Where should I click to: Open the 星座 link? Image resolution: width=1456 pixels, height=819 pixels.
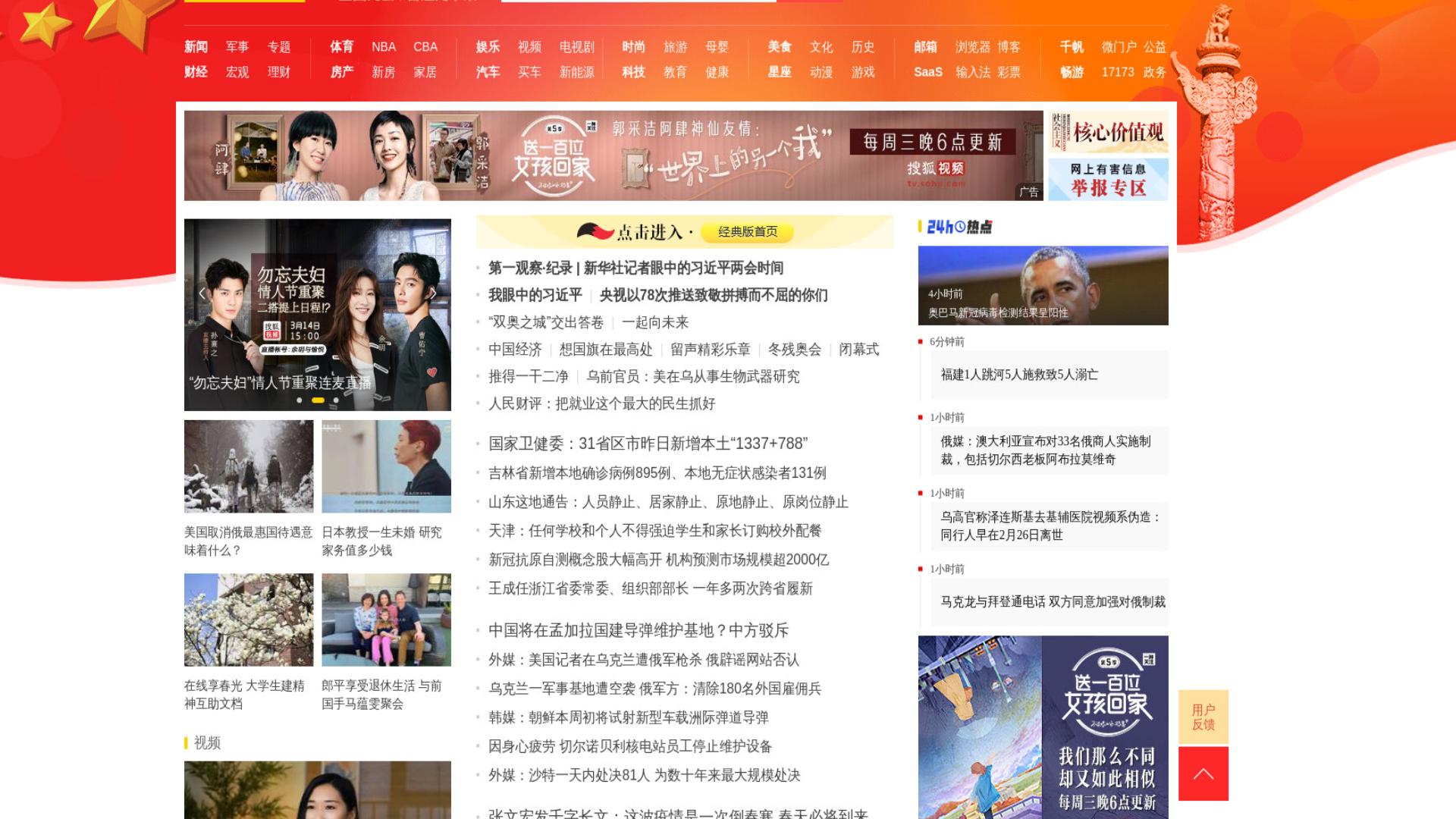pos(780,72)
